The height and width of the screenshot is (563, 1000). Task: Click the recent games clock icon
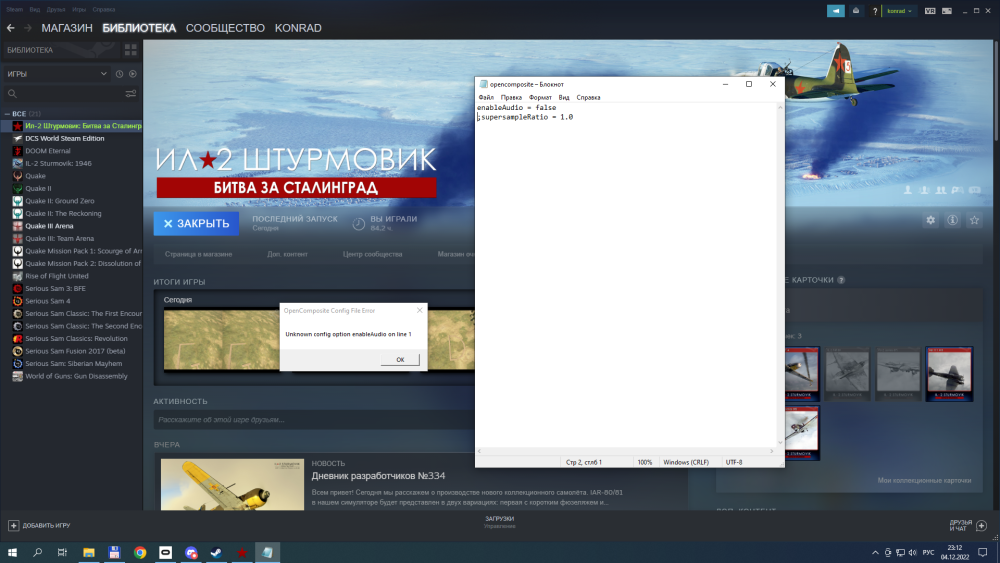click(x=119, y=74)
